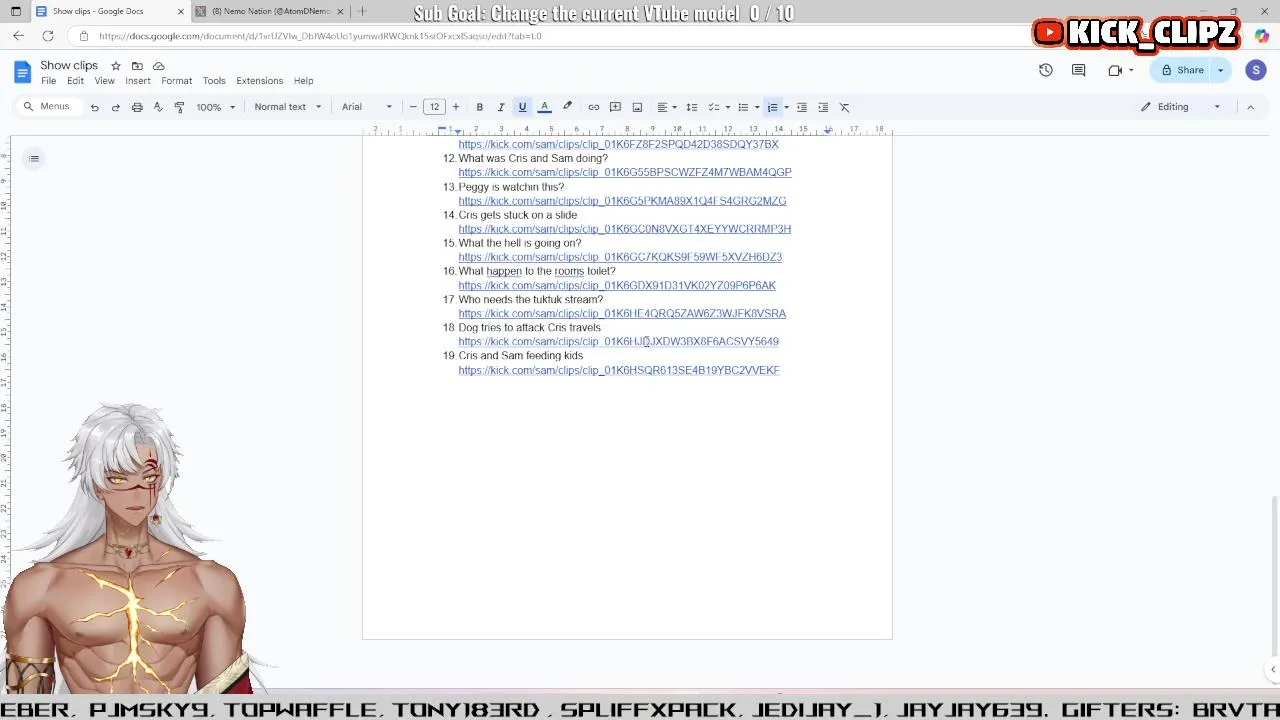Image resolution: width=1280 pixels, height=720 pixels.
Task: Open line and paragraph spacing
Action: point(691,107)
